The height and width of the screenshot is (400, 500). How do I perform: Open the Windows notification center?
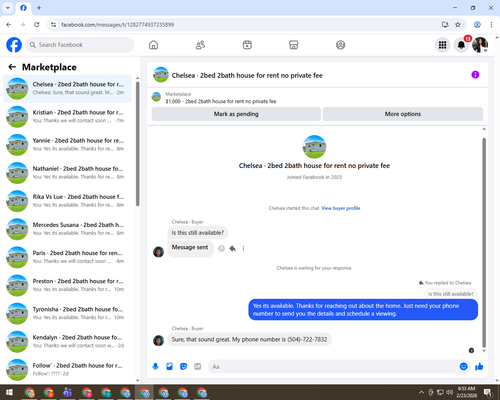tap(488, 392)
